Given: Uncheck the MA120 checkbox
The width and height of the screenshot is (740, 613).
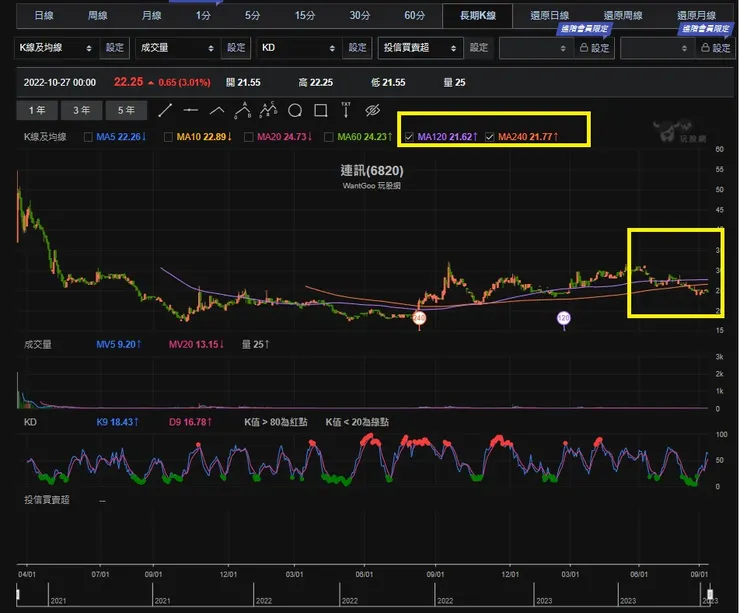Looking at the screenshot, I should [409, 137].
